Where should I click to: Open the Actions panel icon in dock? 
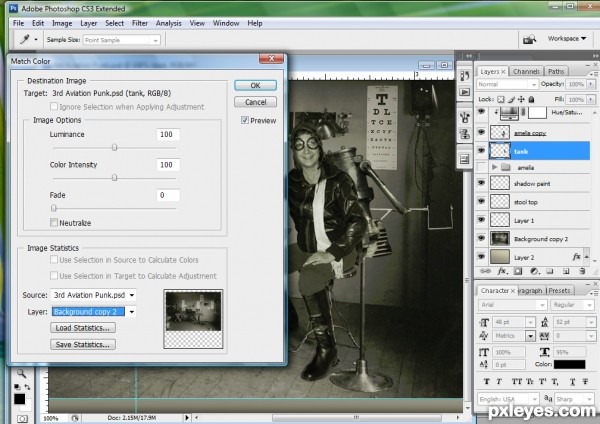tap(465, 92)
